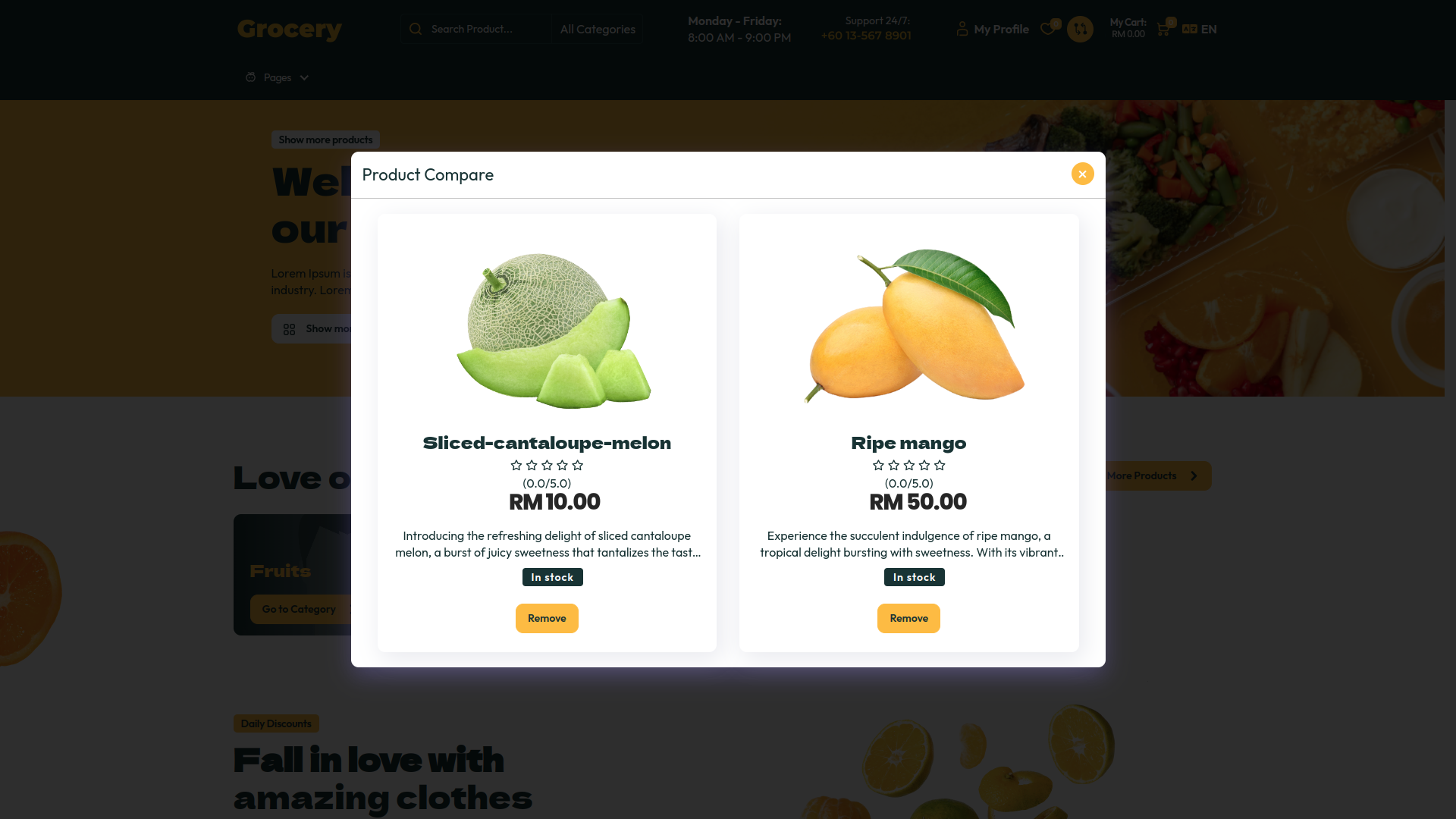Click the Ripe mango product image
The height and width of the screenshot is (819, 1456).
coord(915,325)
